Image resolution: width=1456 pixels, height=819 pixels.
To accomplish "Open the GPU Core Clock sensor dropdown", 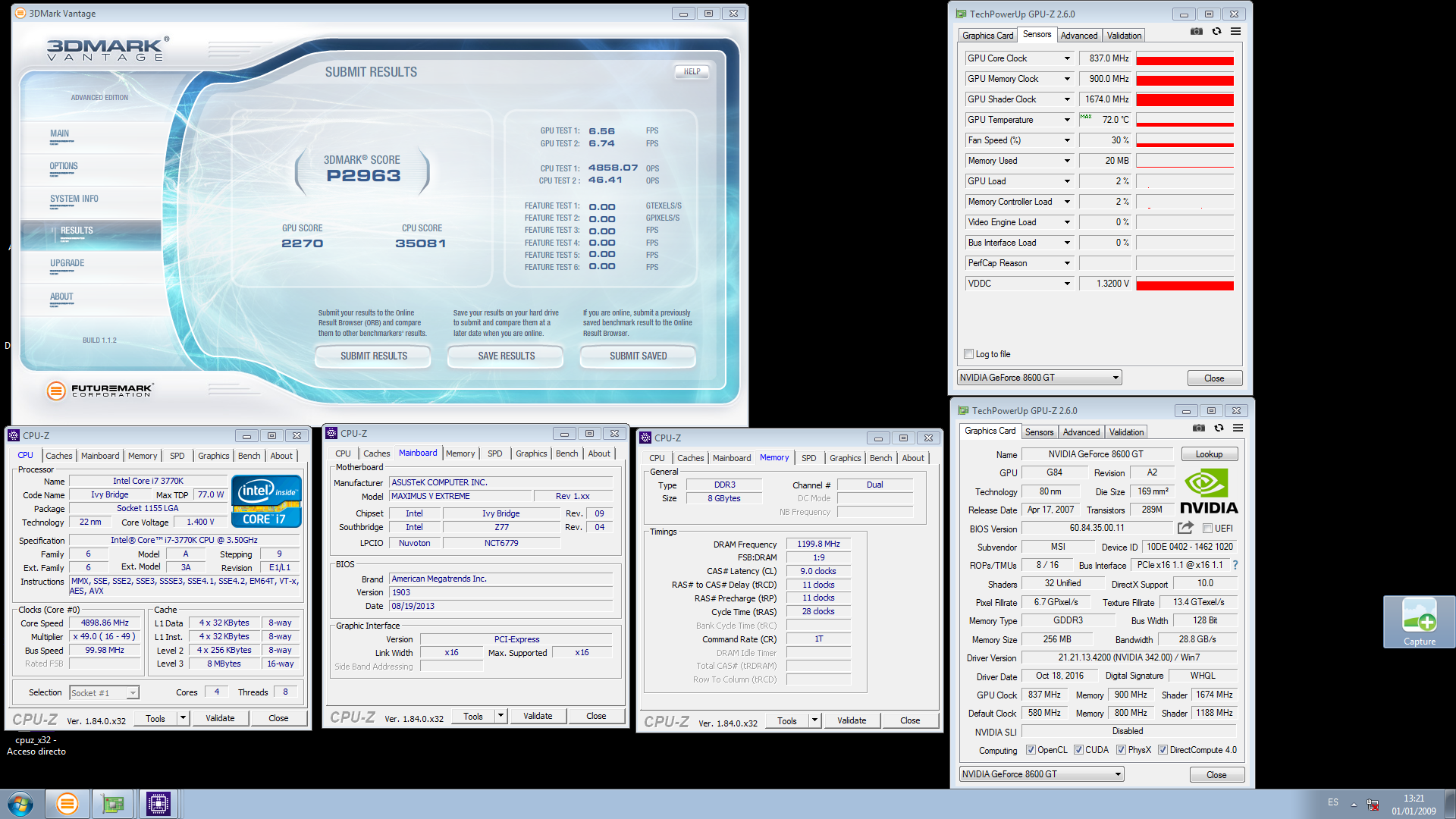I will (1067, 58).
